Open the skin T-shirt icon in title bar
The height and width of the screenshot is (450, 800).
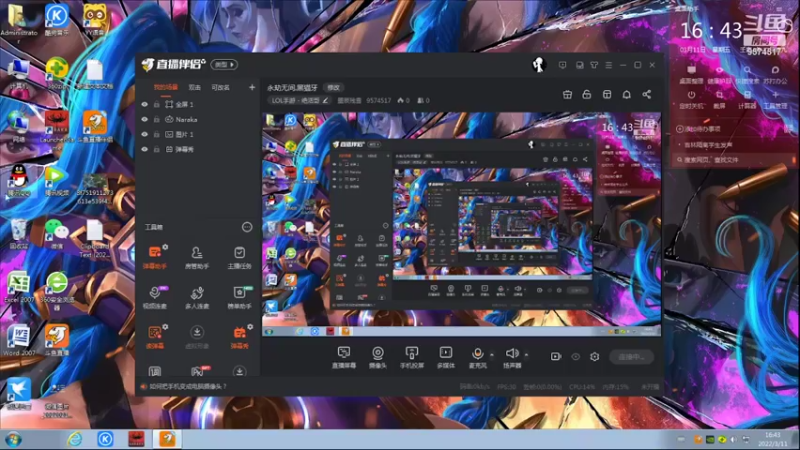(594, 65)
